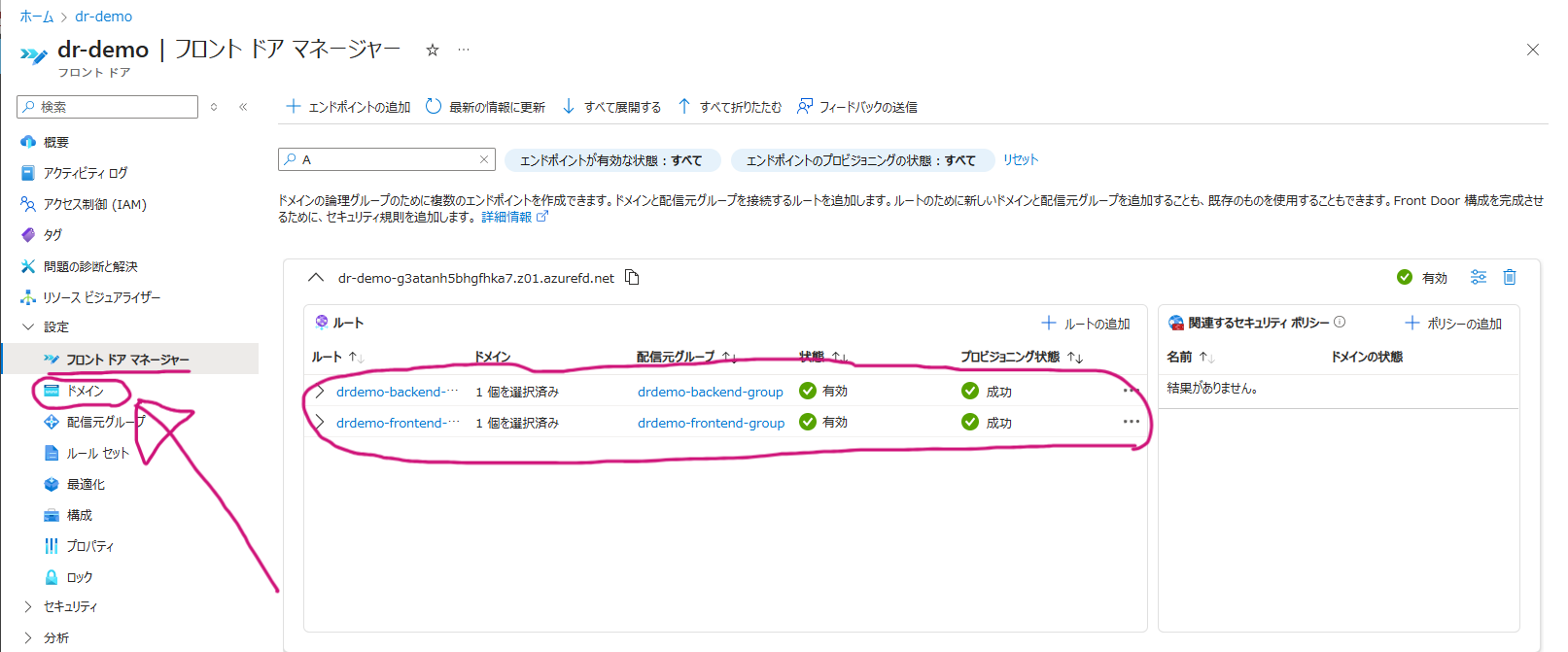Open 問題の診断と解決 page
Viewport: 1568px width, 652px height.
click(90, 266)
